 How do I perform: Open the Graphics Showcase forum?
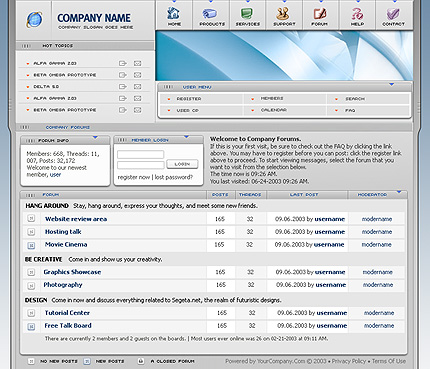click(72, 272)
